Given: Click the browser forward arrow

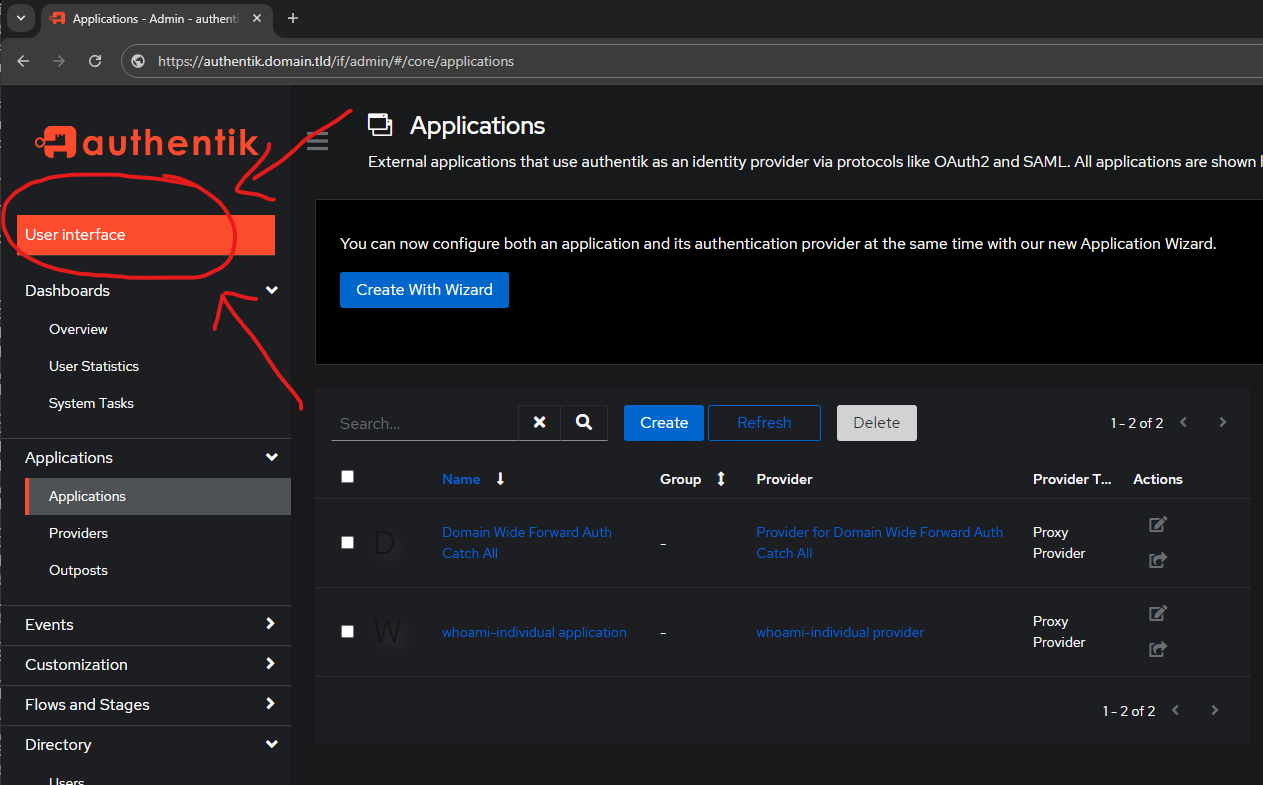Looking at the screenshot, I should (59, 61).
